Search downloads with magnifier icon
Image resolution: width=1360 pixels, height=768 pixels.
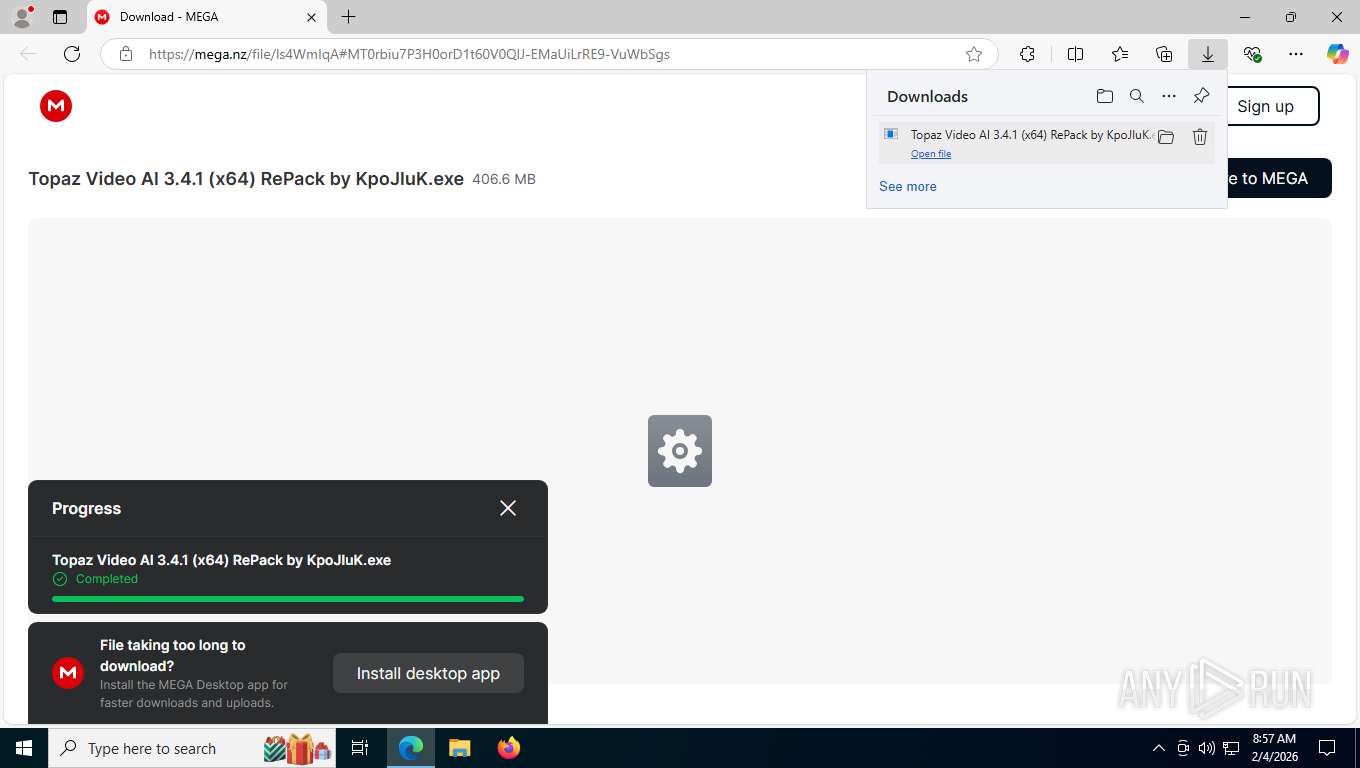pos(1137,96)
